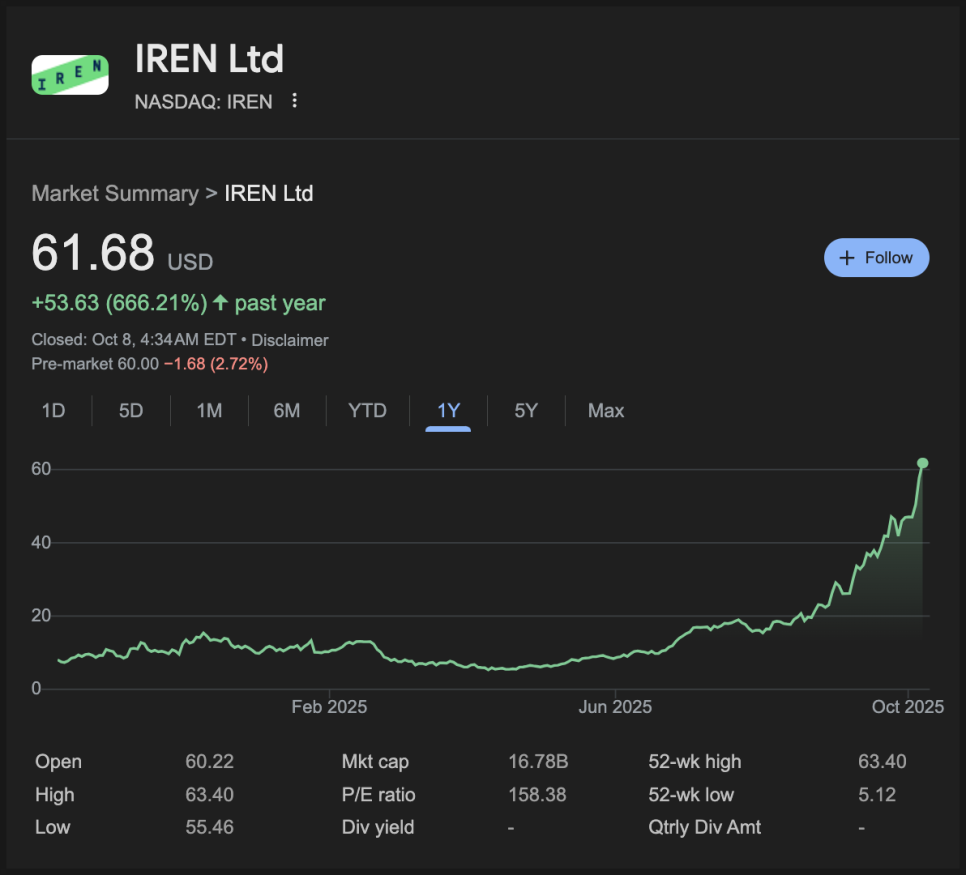Click the IREN company logo
The height and width of the screenshot is (875, 966).
(70, 75)
